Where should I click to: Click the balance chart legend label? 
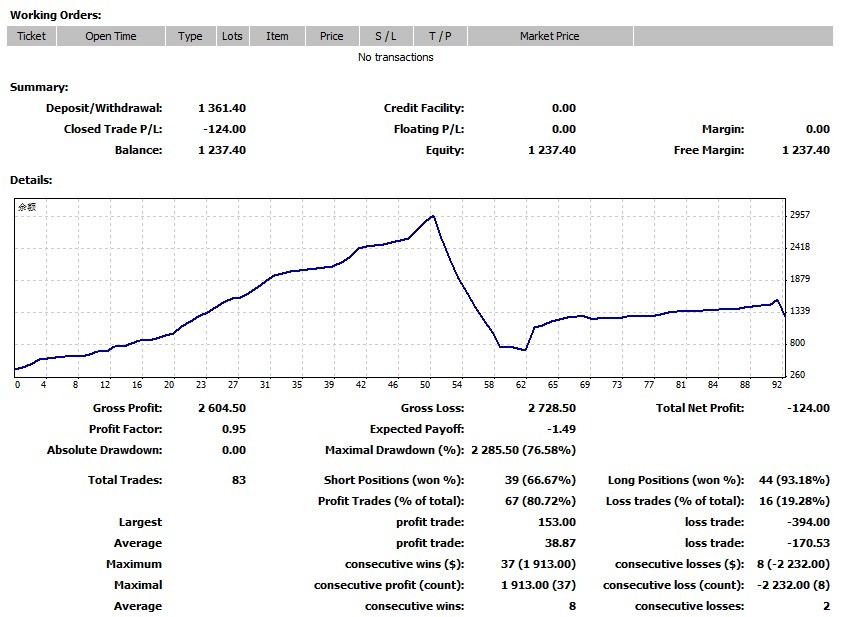pyautogui.click(x=25, y=208)
